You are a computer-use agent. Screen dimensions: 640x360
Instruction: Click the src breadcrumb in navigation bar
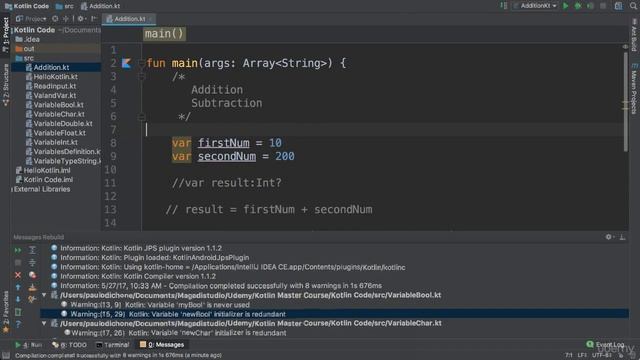click(64, 6)
